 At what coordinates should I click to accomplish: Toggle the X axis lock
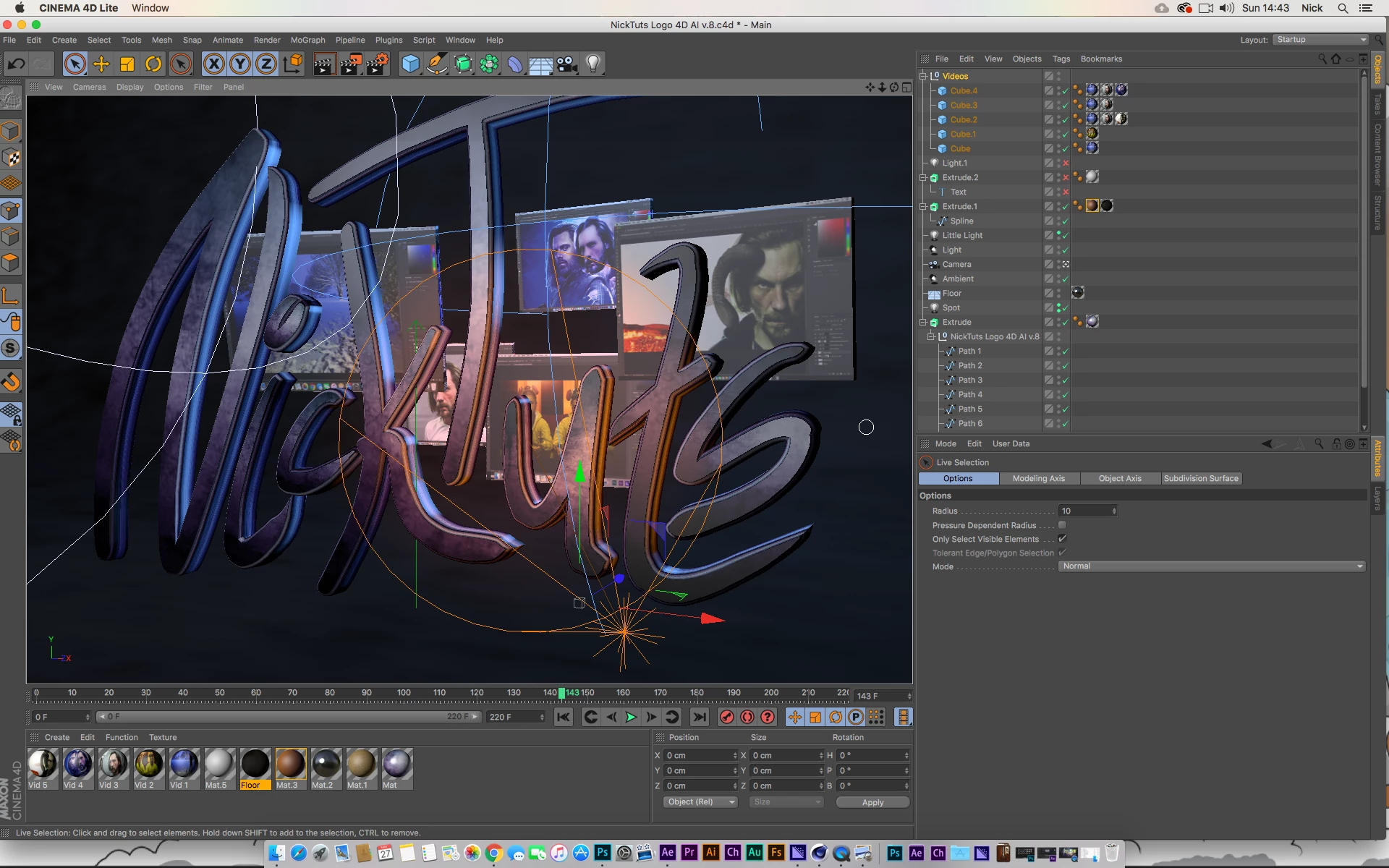point(213,64)
